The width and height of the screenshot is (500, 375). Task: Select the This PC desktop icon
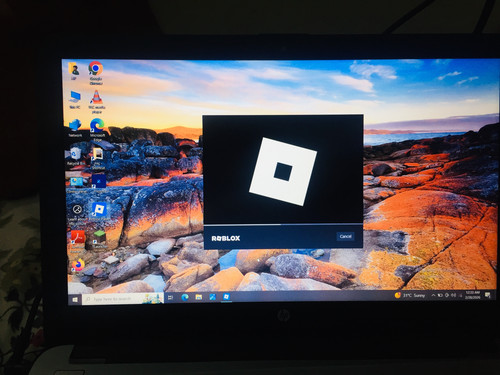point(75,100)
